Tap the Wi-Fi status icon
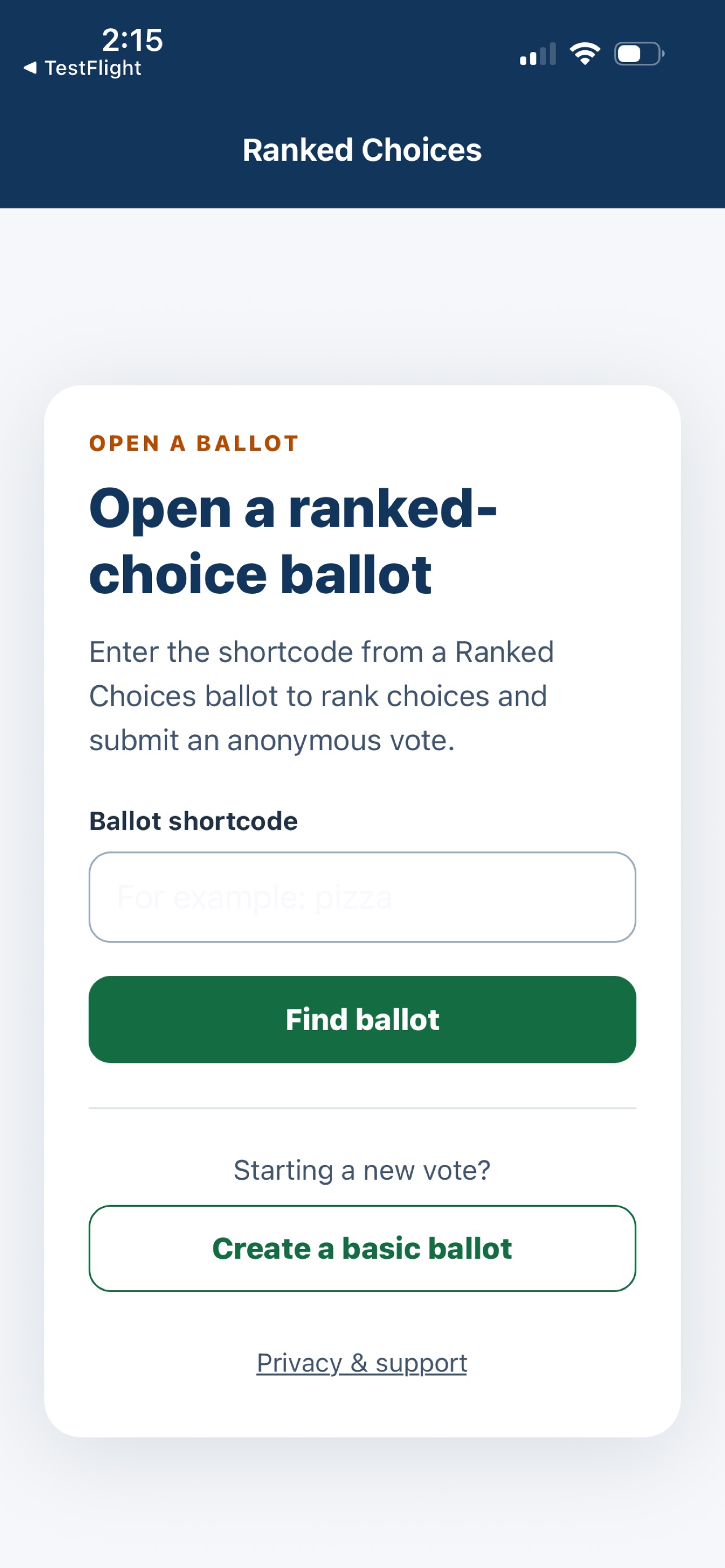This screenshot has height=1568, width=725. 585,54
